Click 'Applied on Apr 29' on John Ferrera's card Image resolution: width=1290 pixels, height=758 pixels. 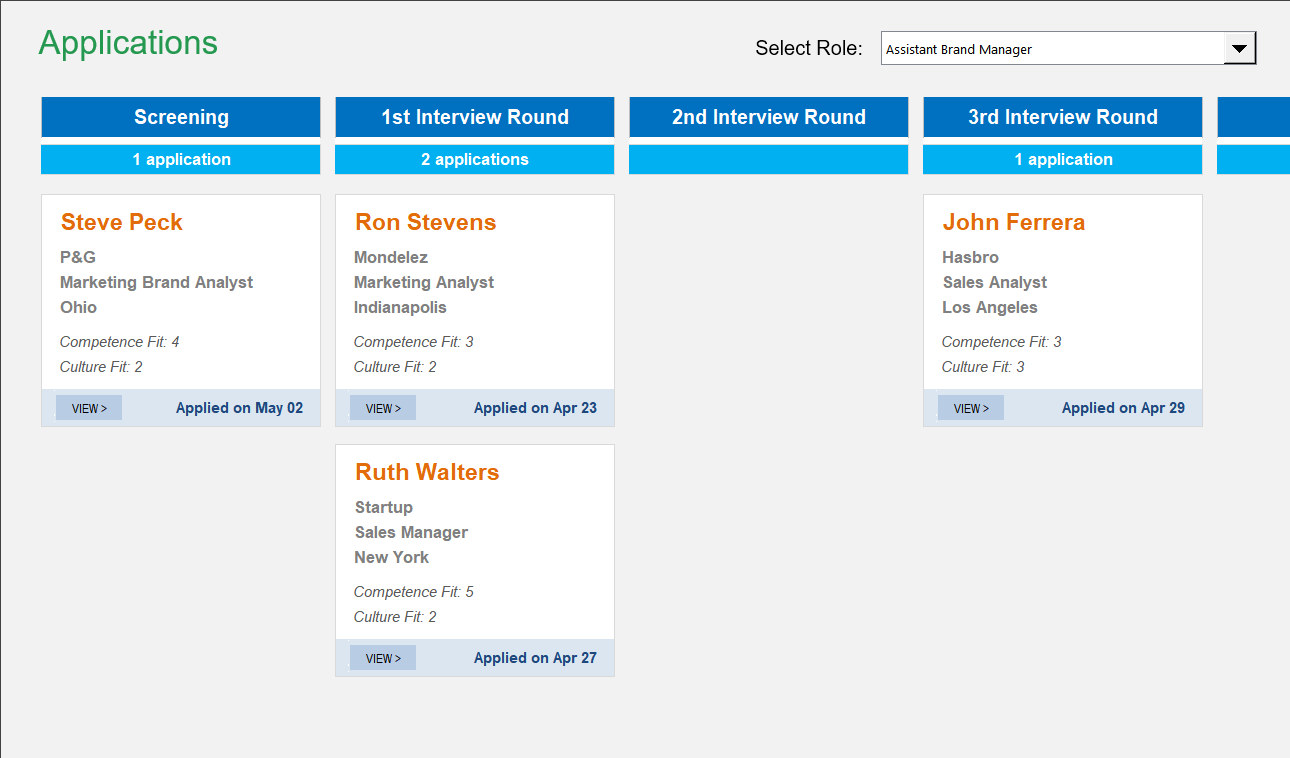pos(1123,407)
